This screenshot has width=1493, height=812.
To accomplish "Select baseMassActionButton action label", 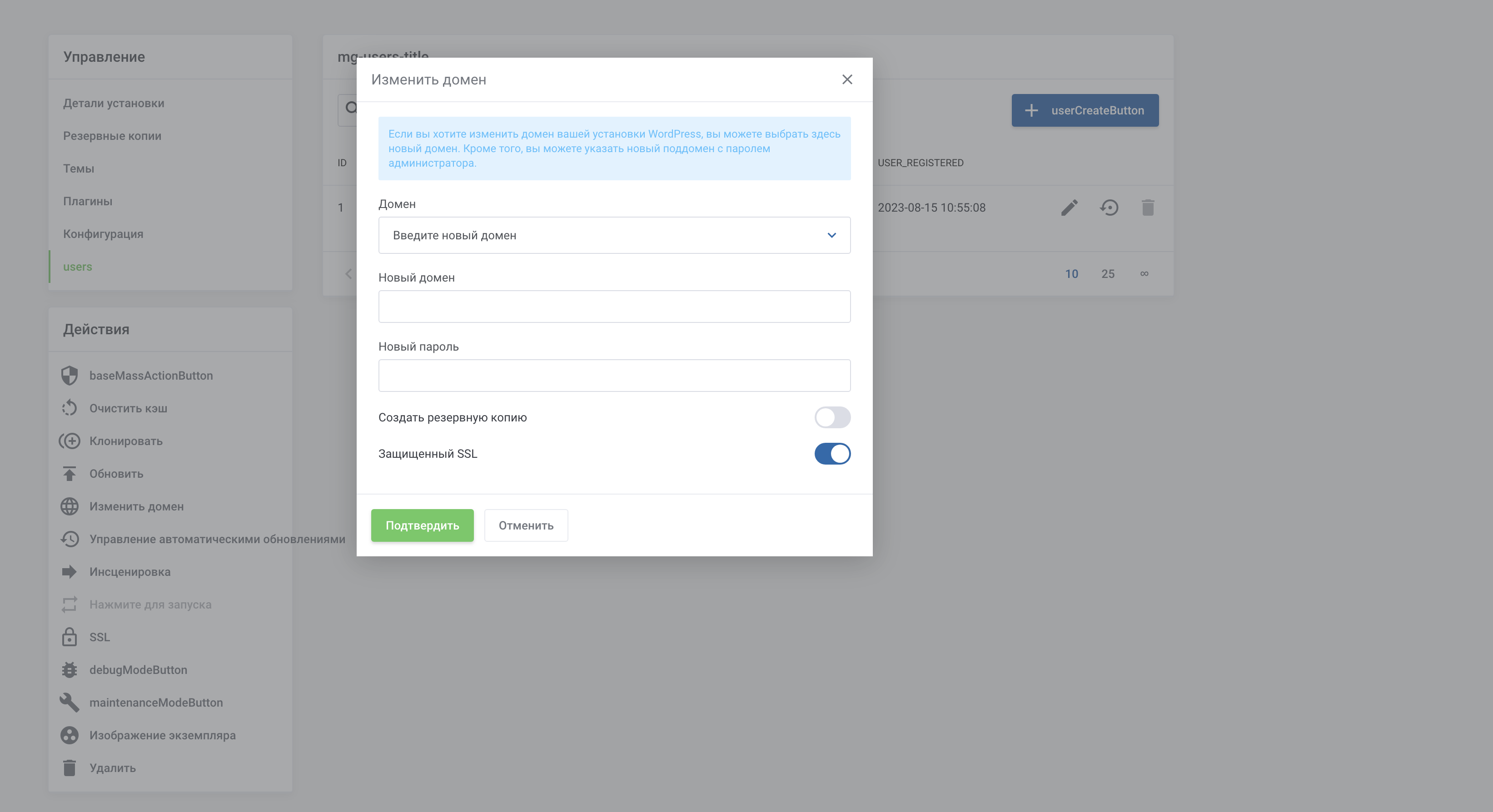I will point(151,375).
